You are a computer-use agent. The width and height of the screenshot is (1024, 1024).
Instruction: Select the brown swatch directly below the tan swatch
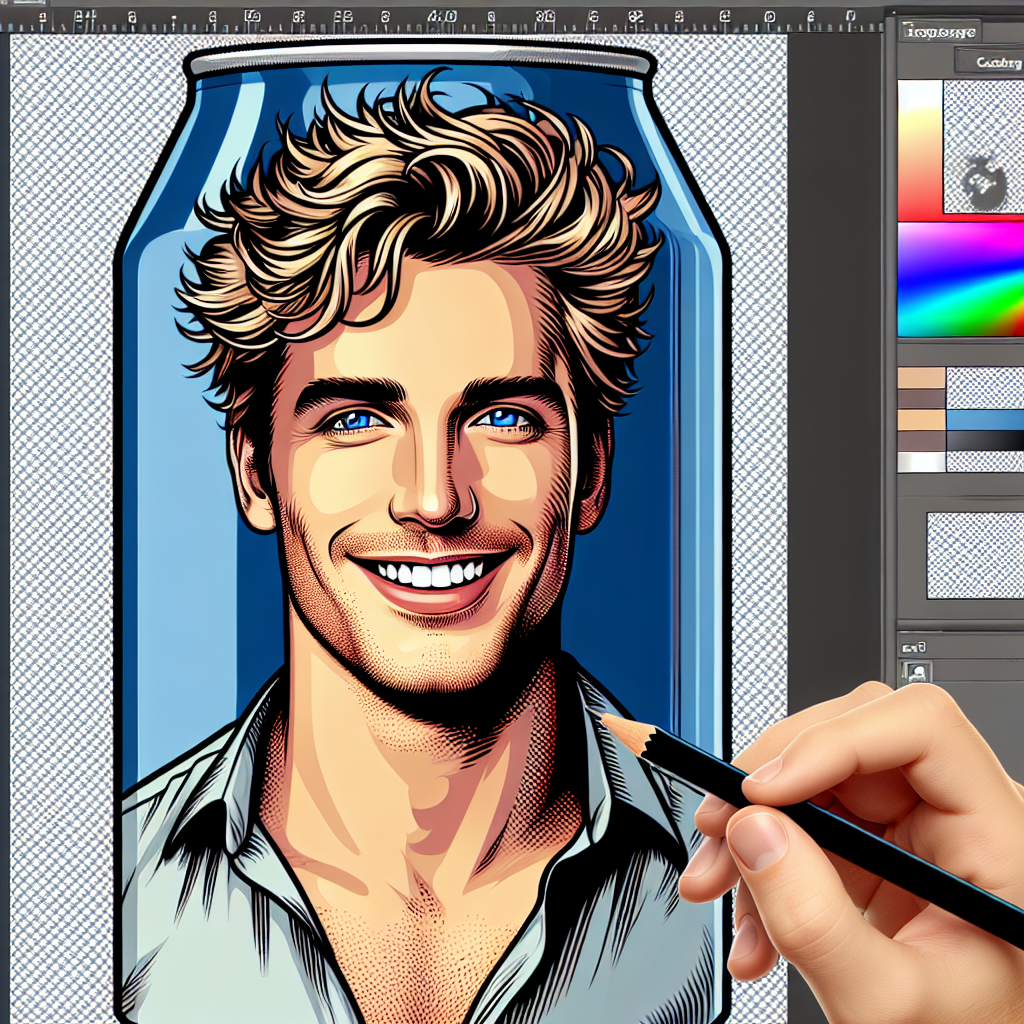tap(921, 399)
